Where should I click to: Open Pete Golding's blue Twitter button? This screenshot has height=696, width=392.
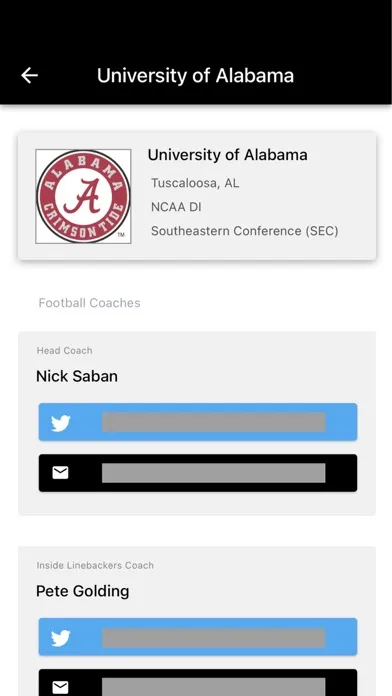(198, 637)
